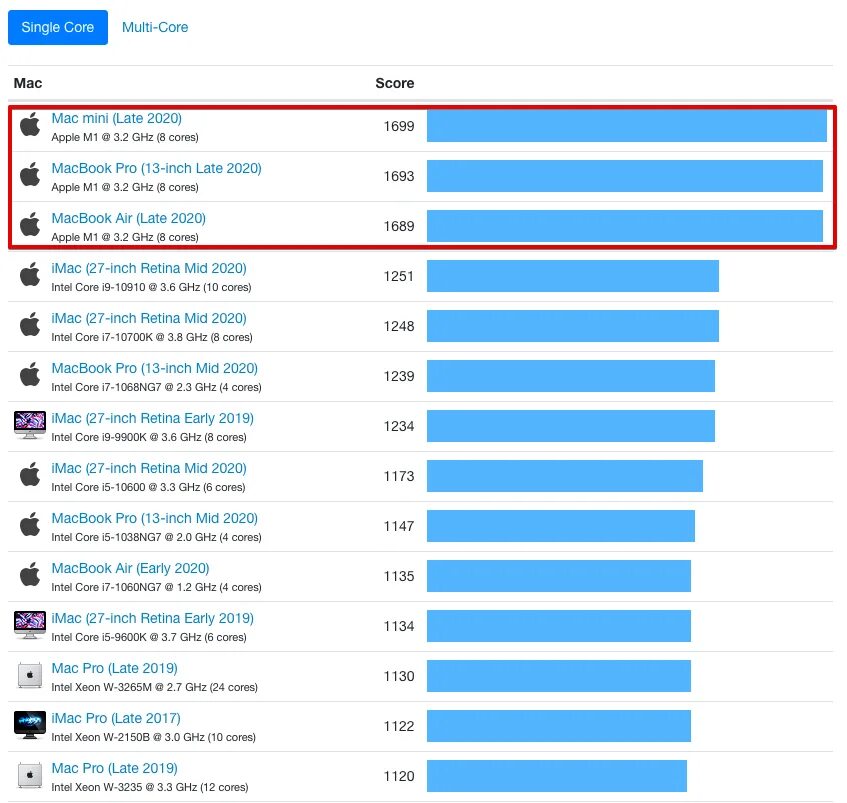Click the score value 1134
Viewport: 847px width, 803px height.
(x=399, y=626)
